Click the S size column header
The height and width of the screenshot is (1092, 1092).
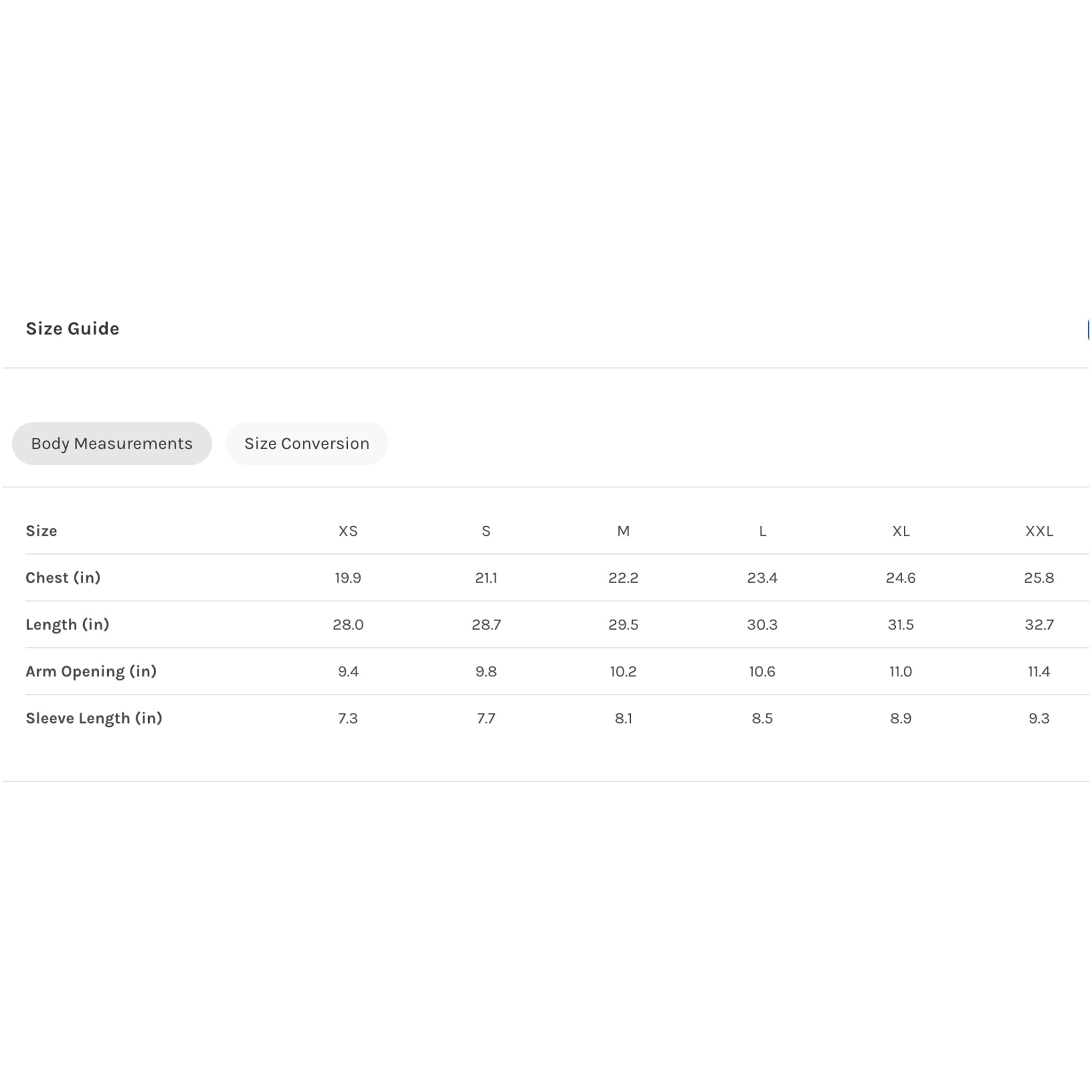(486, 531)
